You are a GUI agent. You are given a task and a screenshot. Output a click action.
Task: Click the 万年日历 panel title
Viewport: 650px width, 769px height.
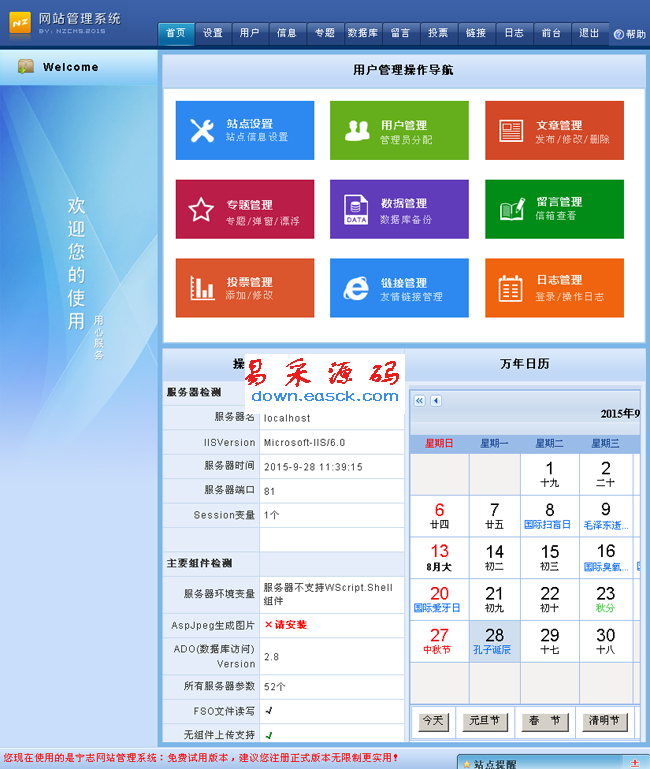[x=524, y=364]
